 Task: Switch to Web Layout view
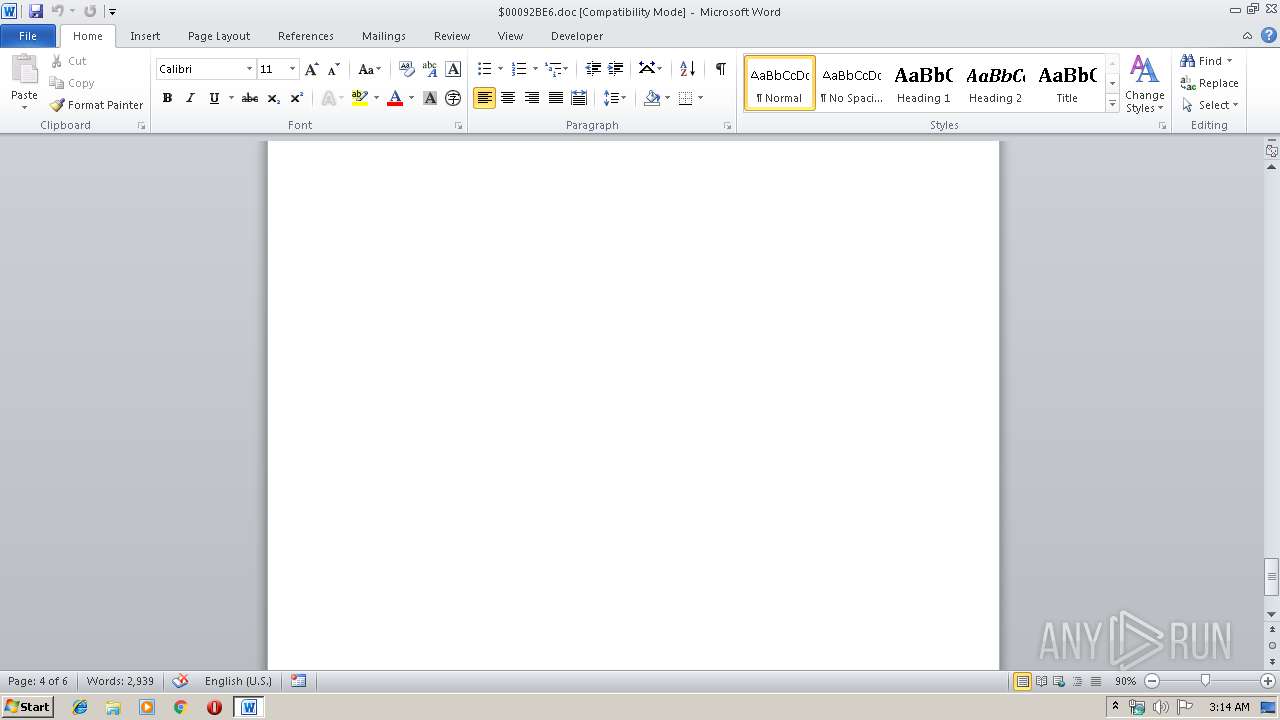1059,681
